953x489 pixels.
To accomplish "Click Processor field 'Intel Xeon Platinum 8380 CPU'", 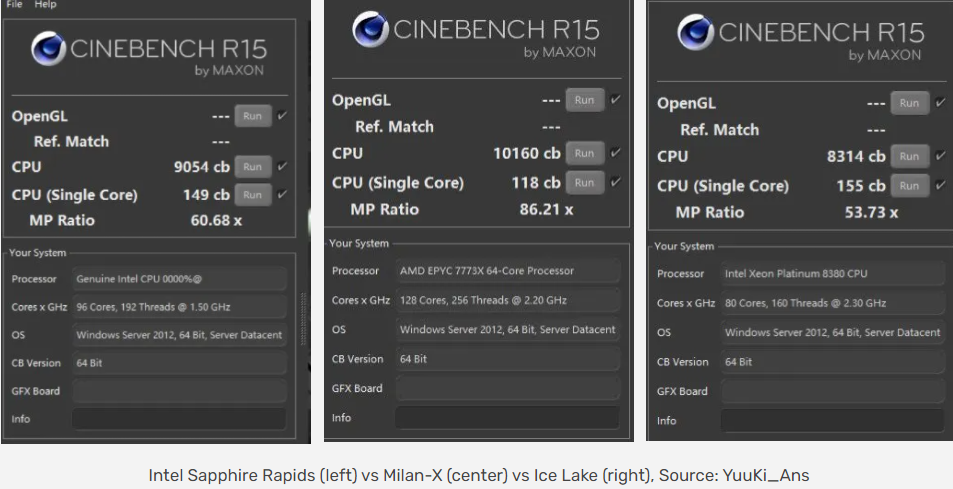I will (833, 273).
